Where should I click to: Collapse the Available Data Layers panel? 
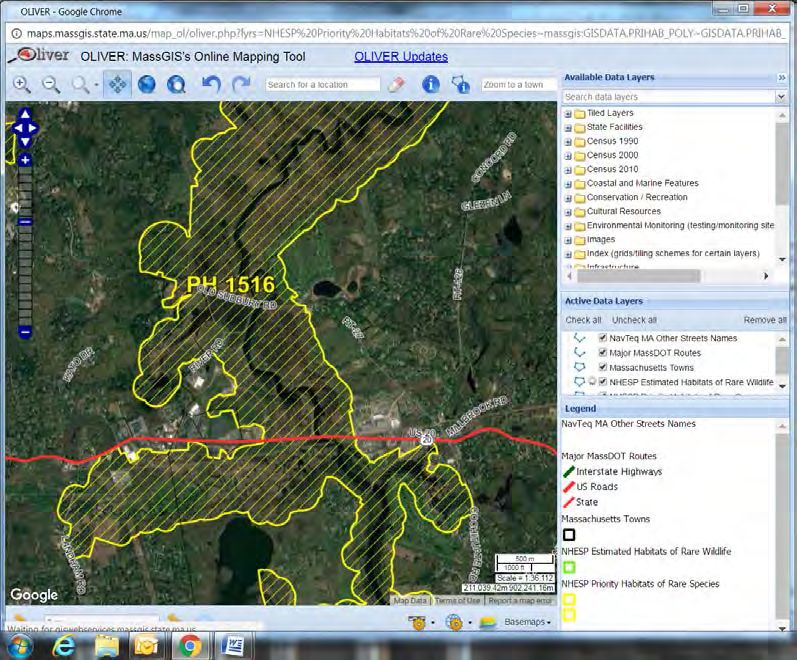782,77
